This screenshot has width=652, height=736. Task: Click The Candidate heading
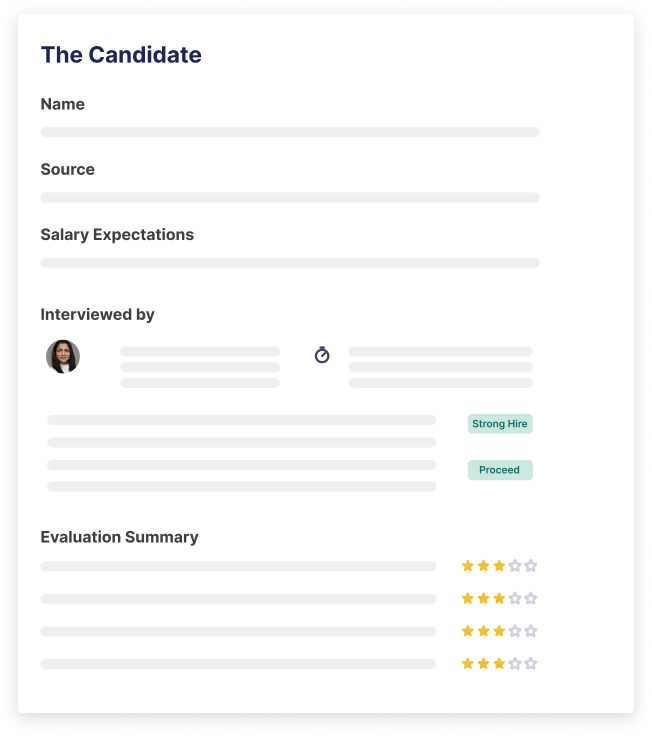coord(121,55)
